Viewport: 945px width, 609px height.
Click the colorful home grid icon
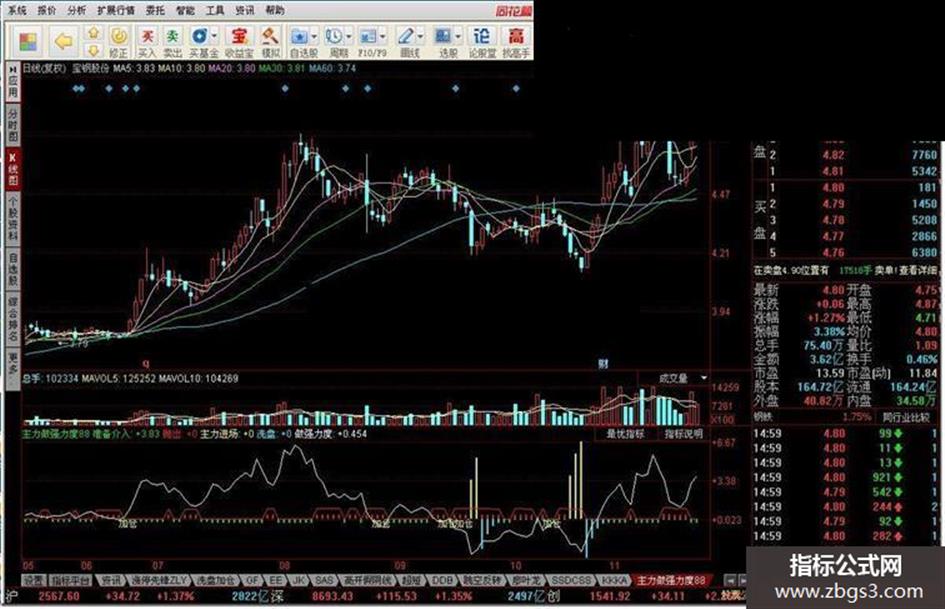[27, 41]
